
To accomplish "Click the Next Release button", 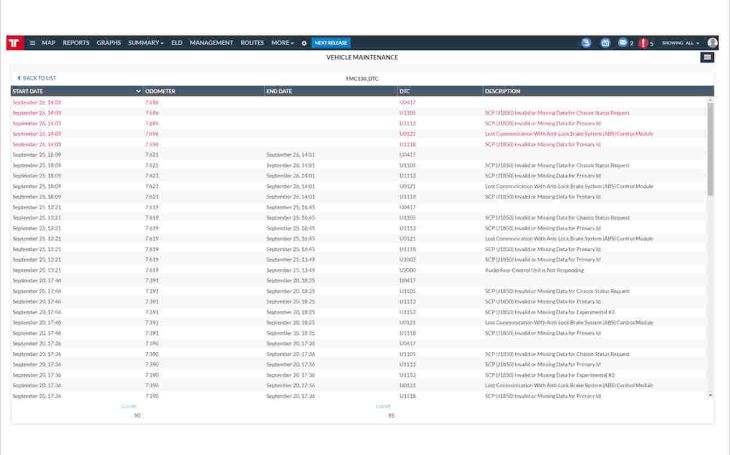I will 331,43.
